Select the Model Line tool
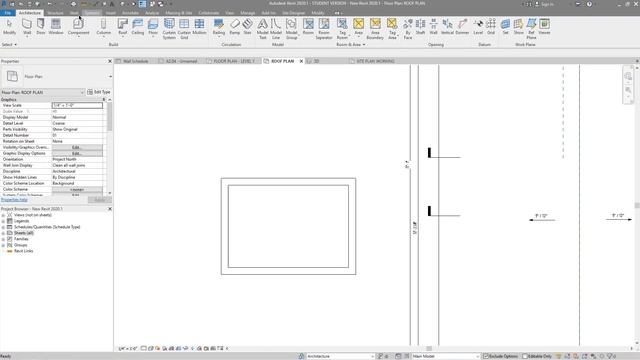 (276, 29)
